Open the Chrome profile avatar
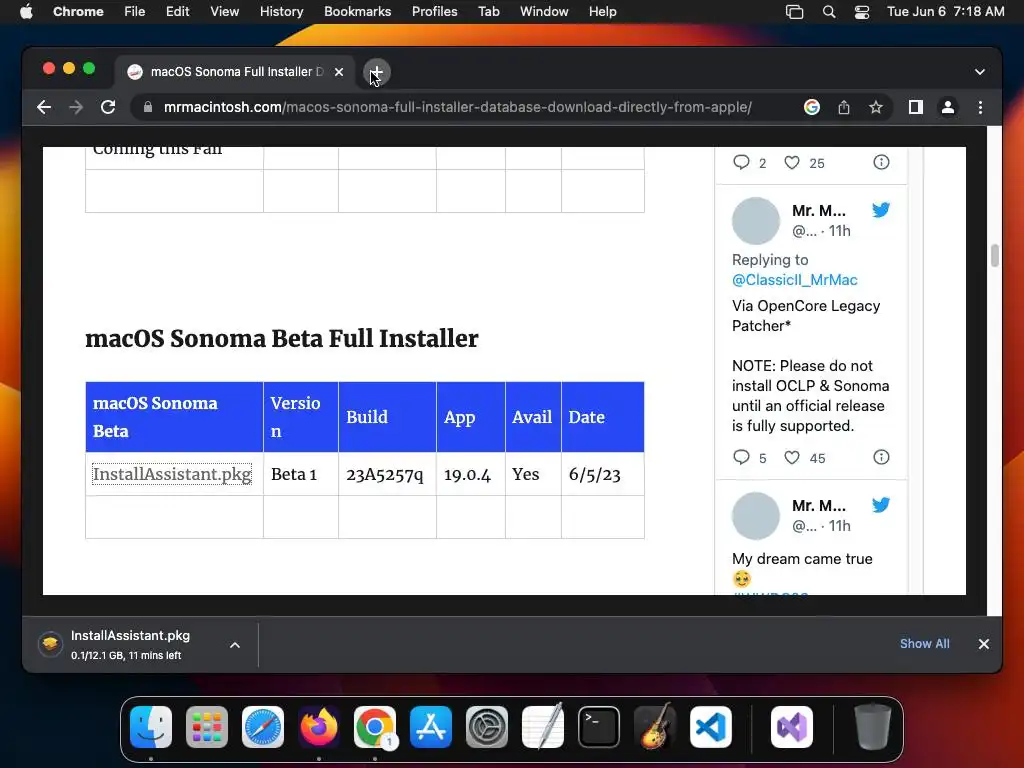The width and height of the screenshot is (1024, 768). [948, 107]
